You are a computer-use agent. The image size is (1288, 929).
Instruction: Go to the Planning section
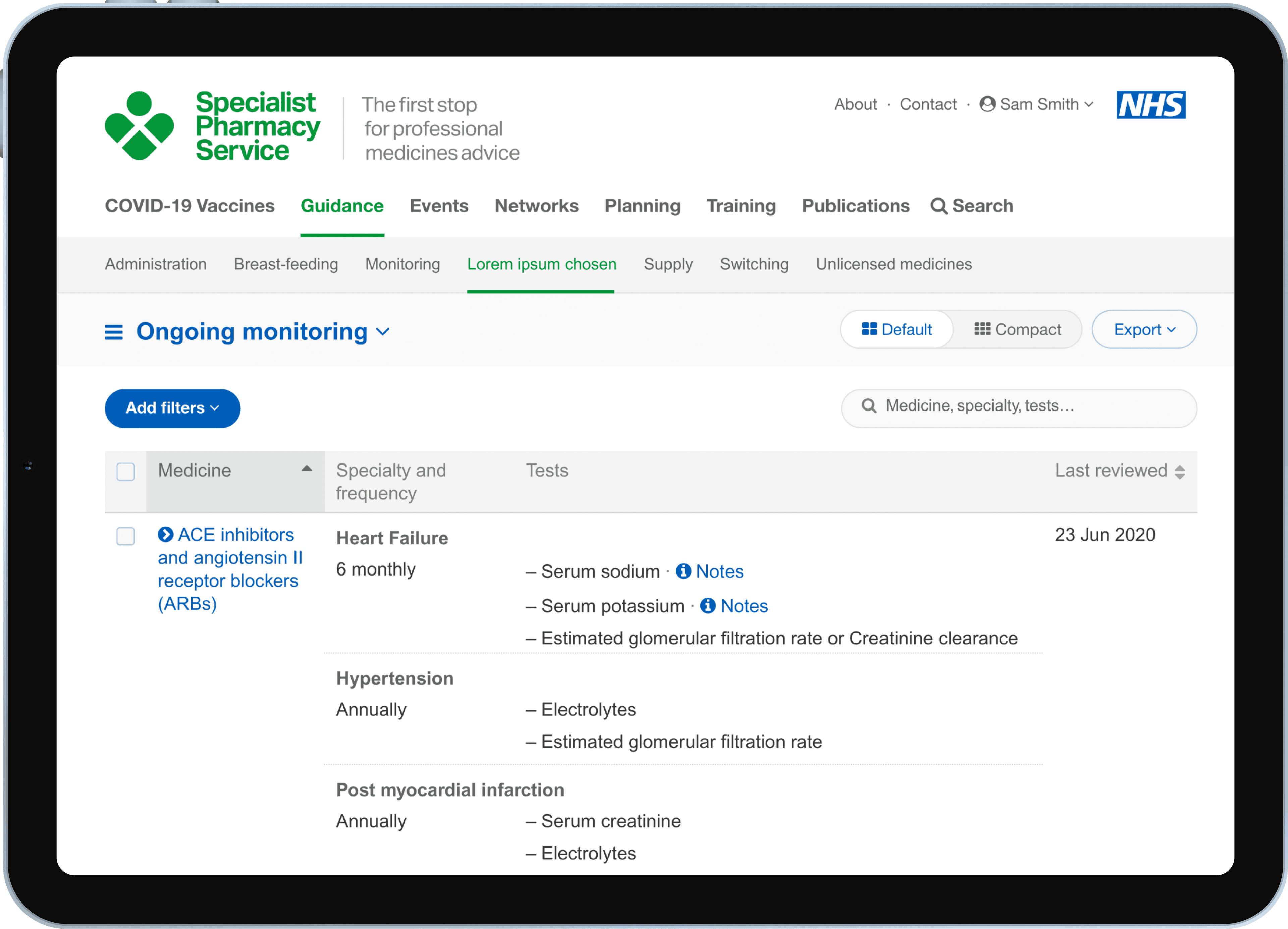[x=642, y=206]
